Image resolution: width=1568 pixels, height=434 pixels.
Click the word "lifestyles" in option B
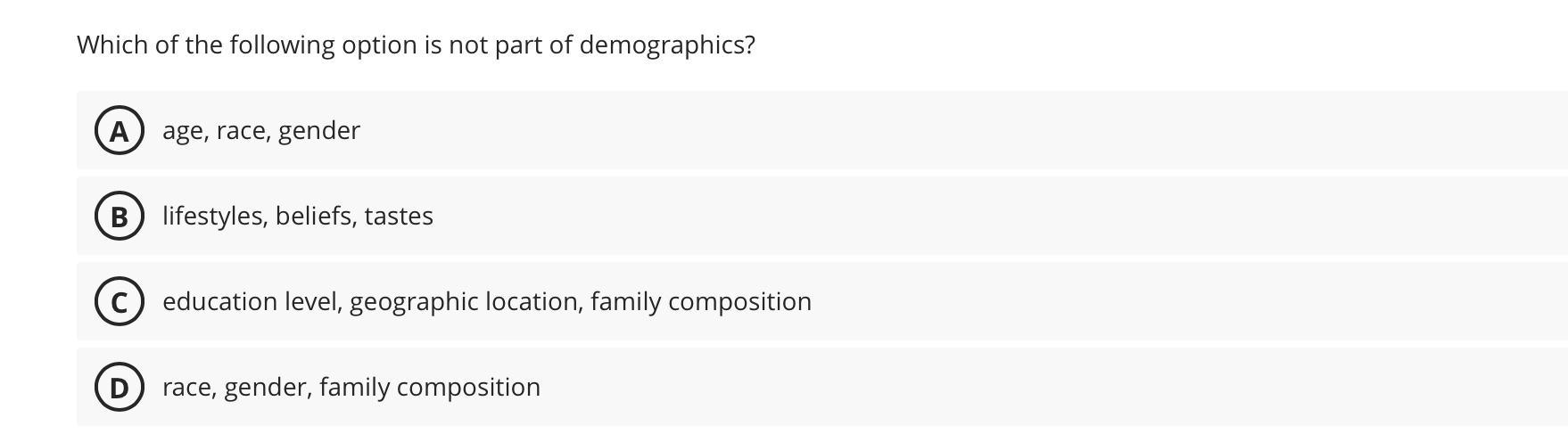coord(214,216)
